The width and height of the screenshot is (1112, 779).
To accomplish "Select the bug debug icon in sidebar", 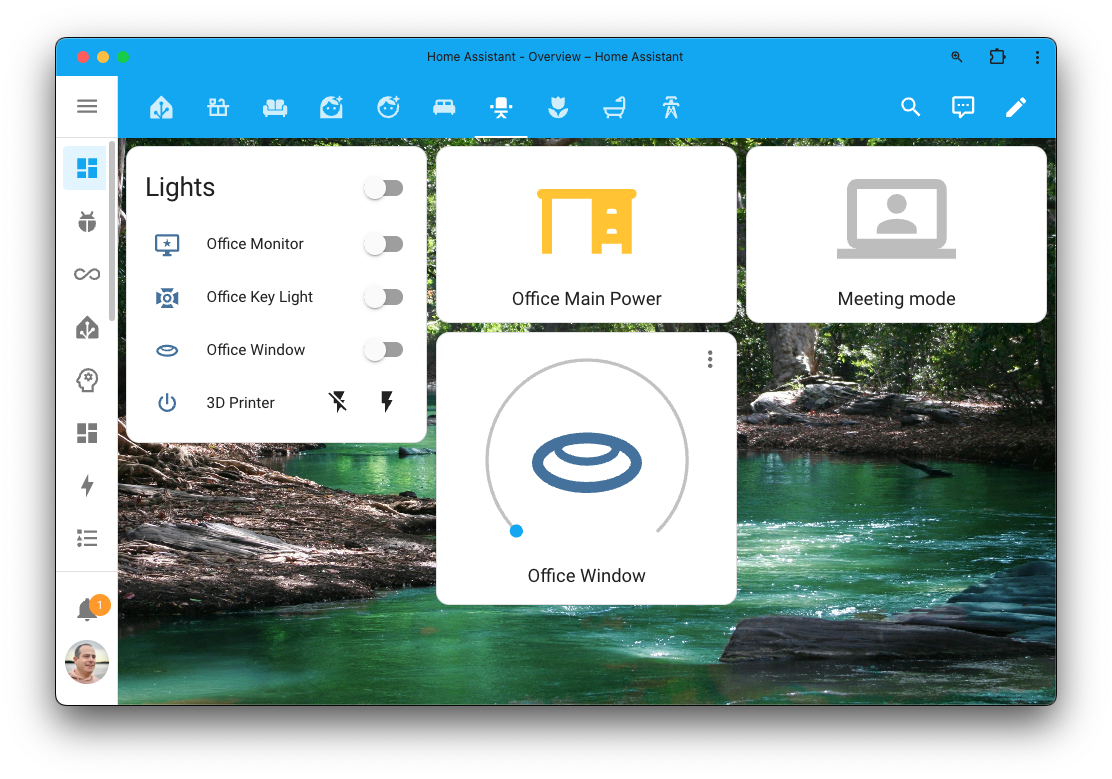I will pyautogui.click(x=87, y=220).
